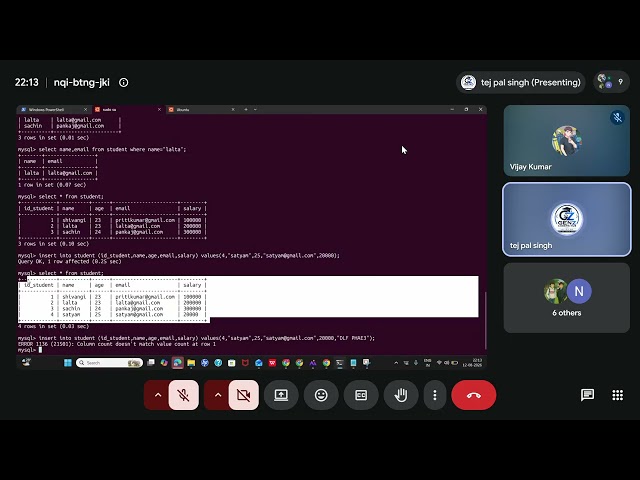Select tej pal singh's participant tile
Screen dimensions: 640x480
(567, 219)
